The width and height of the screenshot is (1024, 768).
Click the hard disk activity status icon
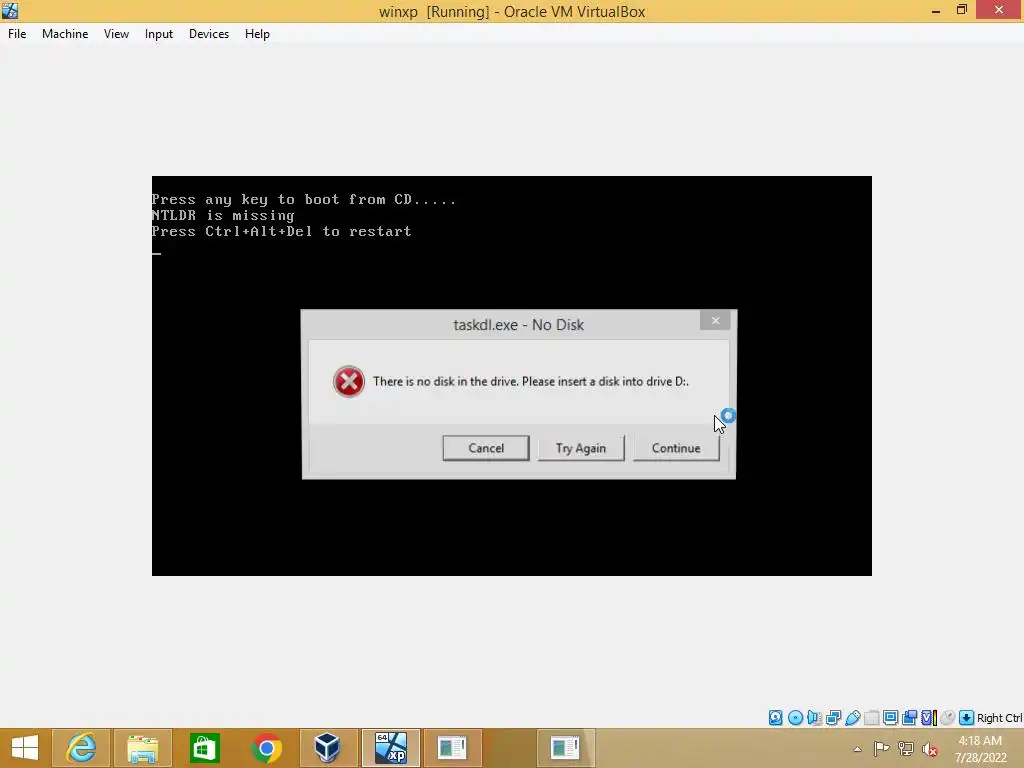click(x=775, y=718)
